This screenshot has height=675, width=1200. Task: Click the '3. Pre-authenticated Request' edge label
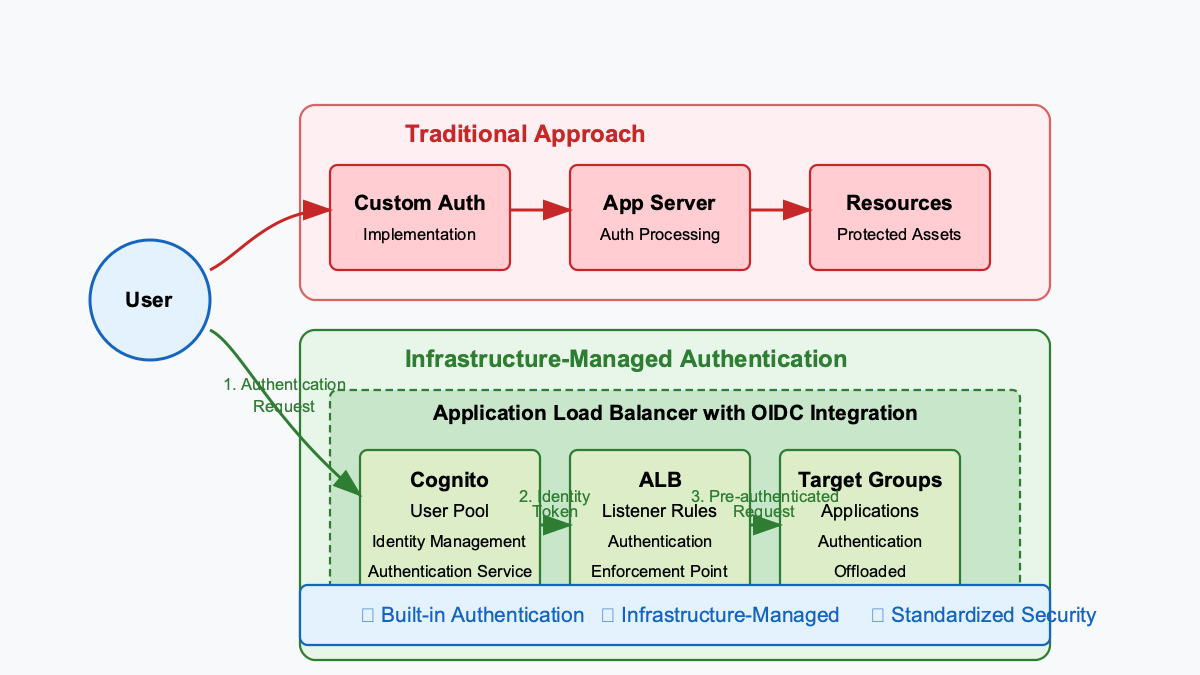(764, 503)
